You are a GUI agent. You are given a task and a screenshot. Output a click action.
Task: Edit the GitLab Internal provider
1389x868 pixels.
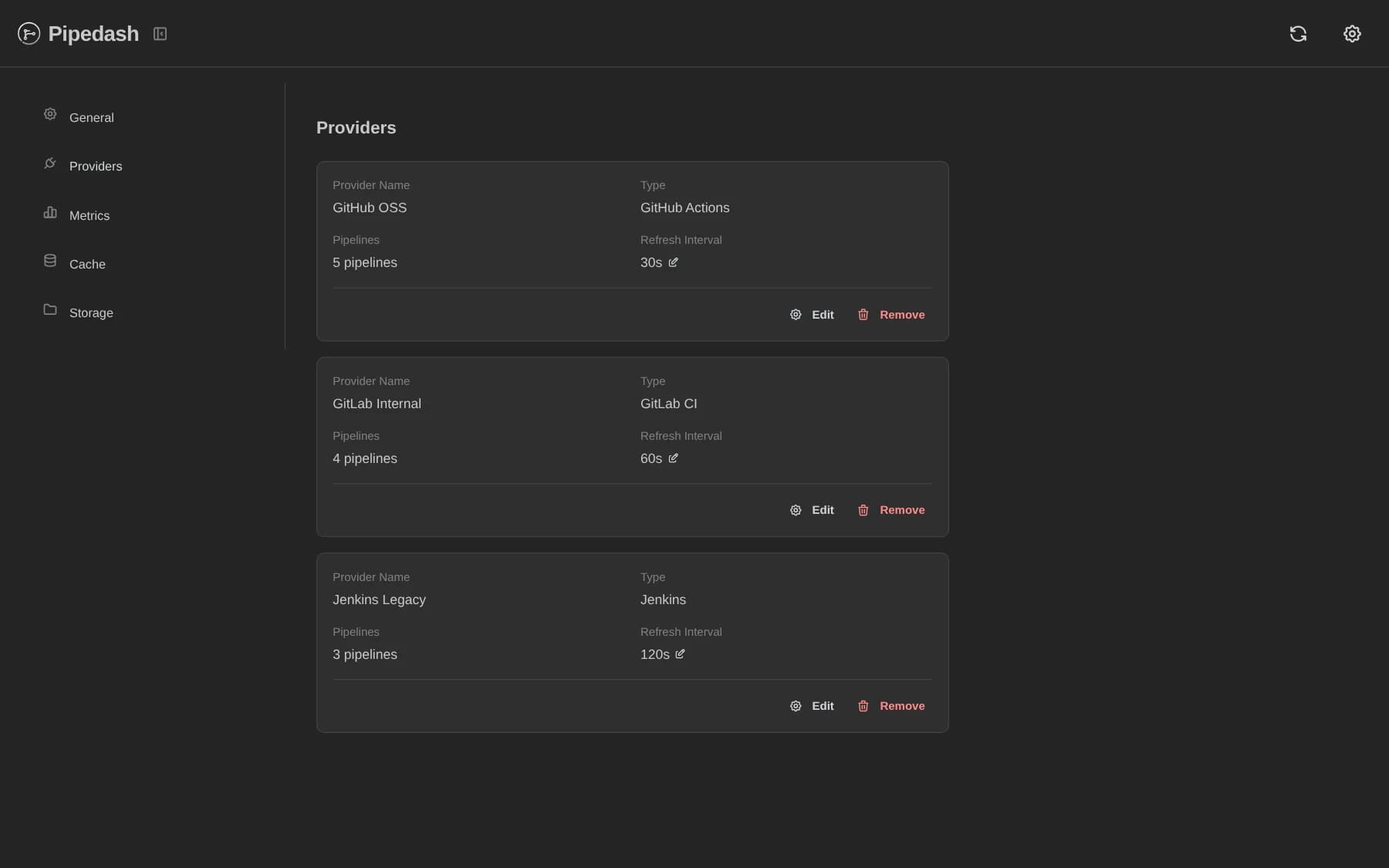[812, 510]
